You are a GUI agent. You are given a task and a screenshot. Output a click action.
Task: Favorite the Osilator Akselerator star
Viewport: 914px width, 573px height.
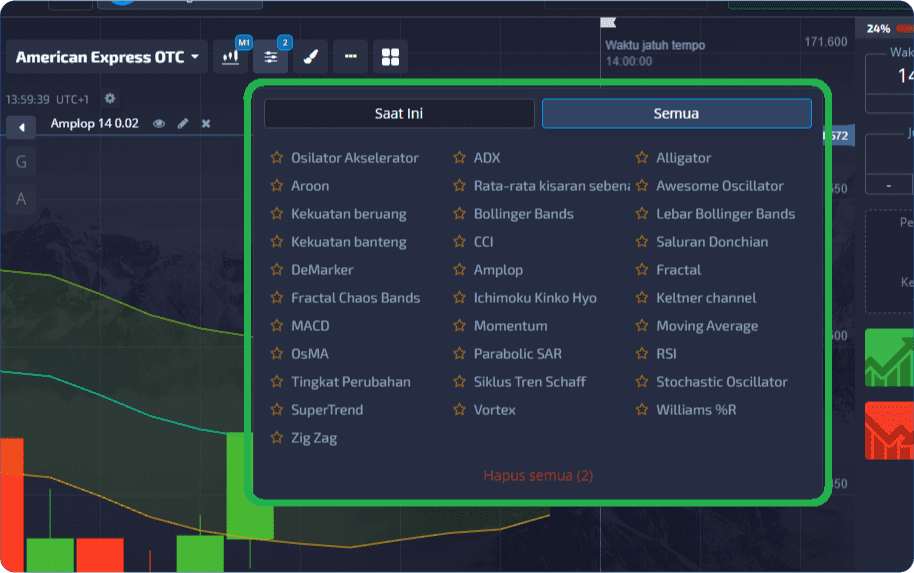277,157
